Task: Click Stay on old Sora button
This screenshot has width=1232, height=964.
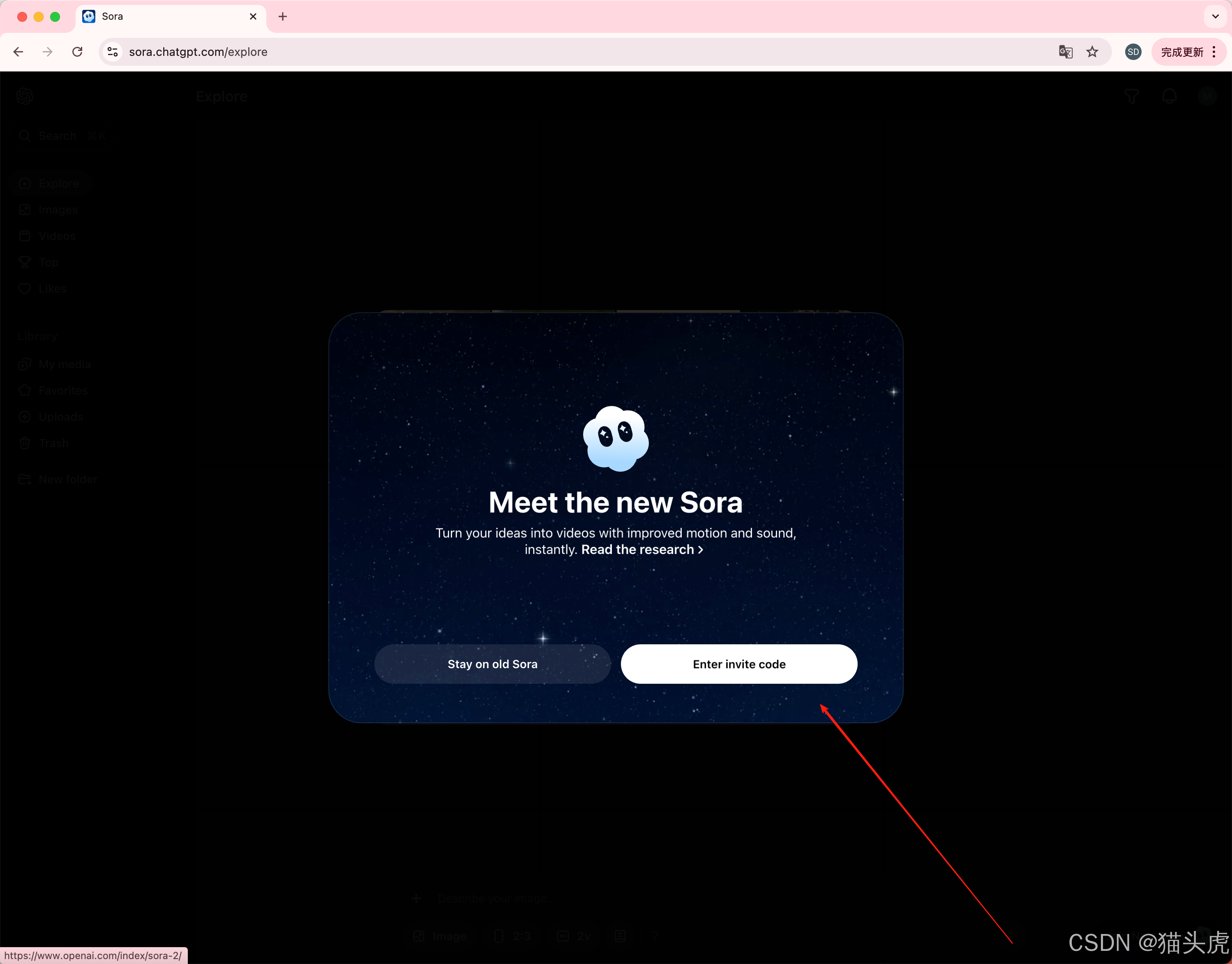Action: 492,664
